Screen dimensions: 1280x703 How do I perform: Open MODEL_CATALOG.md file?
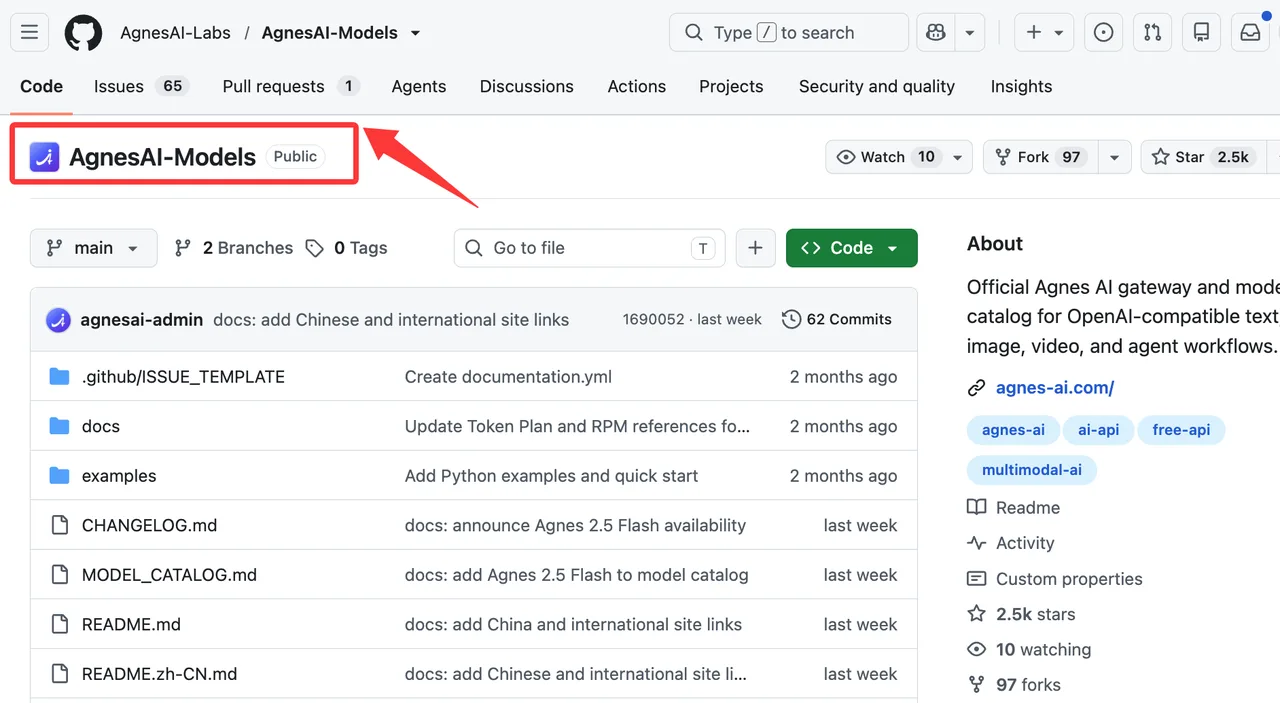(x=169, y=575)
